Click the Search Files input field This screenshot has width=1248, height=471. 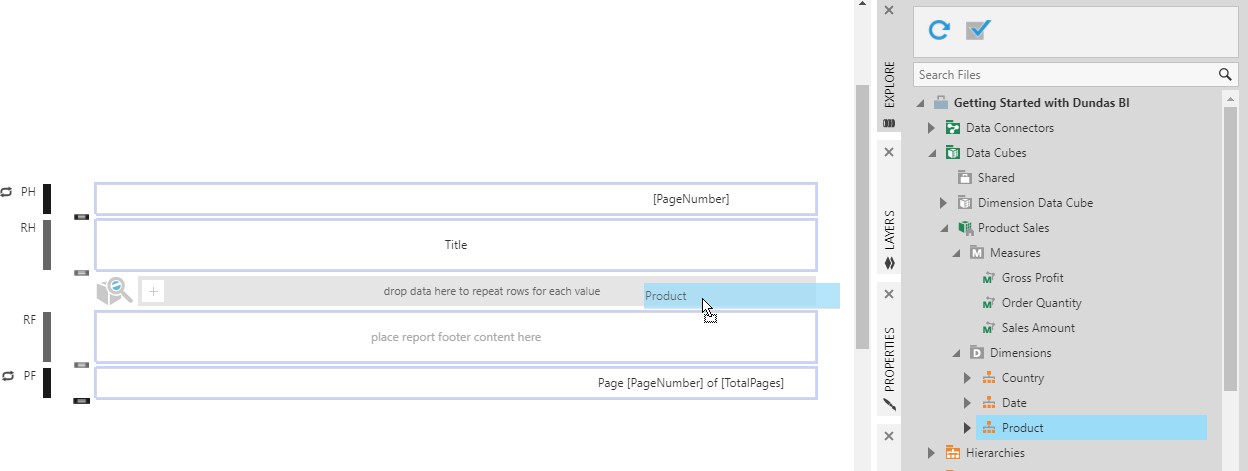coord(1060,74)
